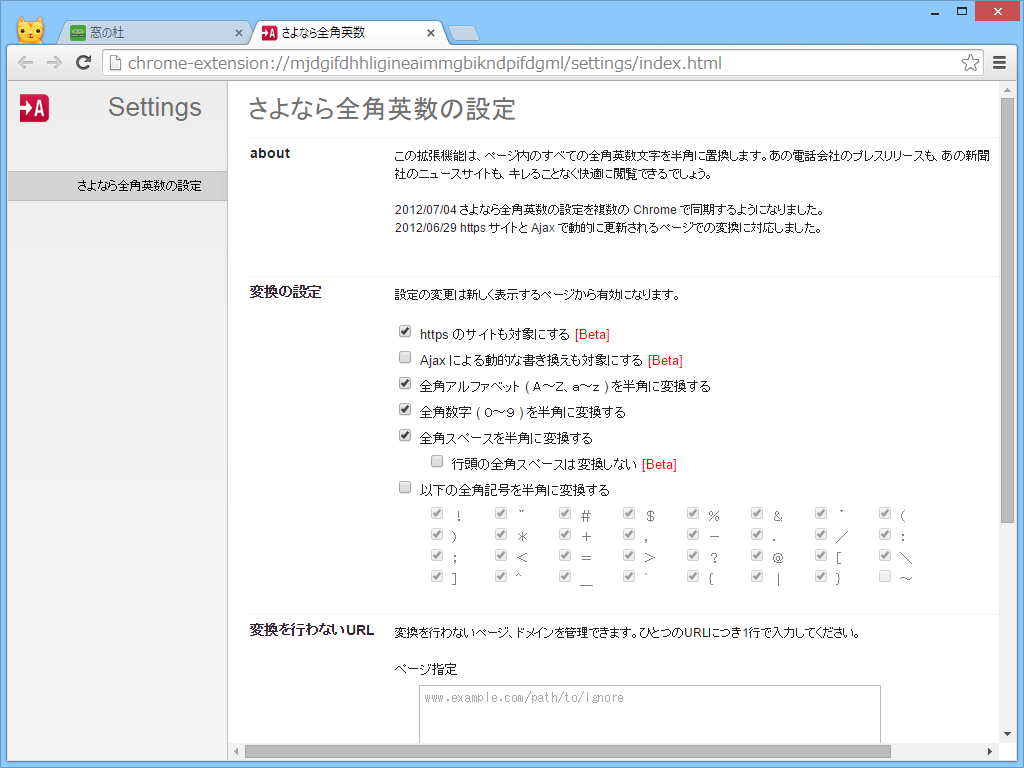Toggle the [ symbol checkbox
The width and height of the screenshot is (1024, 768).
[x=821, y=555]
